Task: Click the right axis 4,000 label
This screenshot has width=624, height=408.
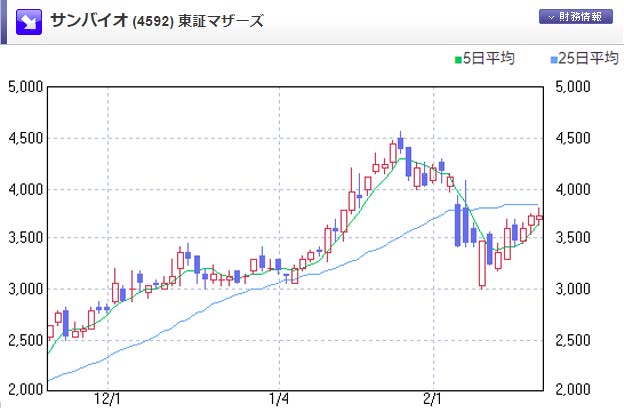Action: pos(573,189)
